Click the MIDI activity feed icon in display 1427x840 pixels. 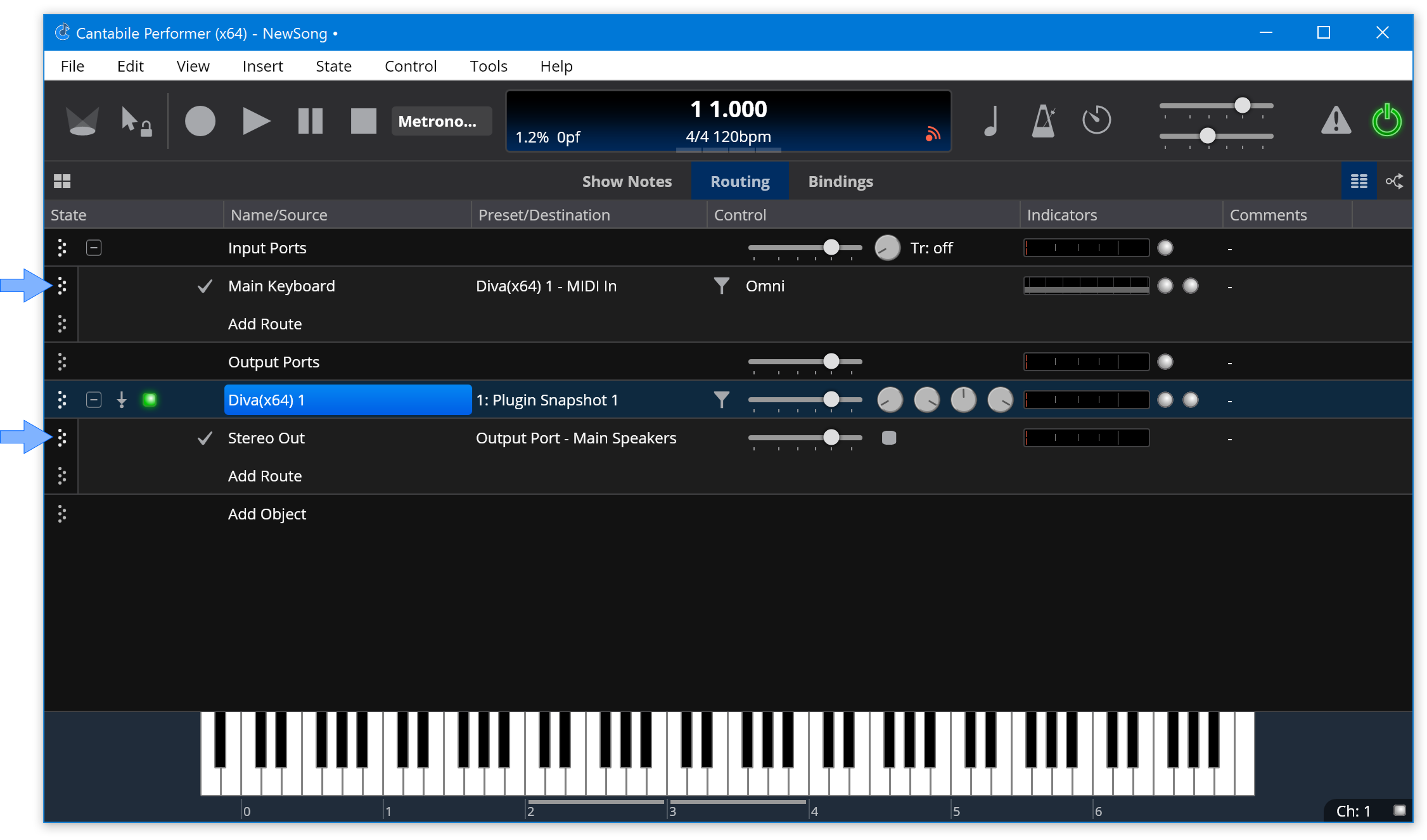pyautogui.click(x=933, y=134)
